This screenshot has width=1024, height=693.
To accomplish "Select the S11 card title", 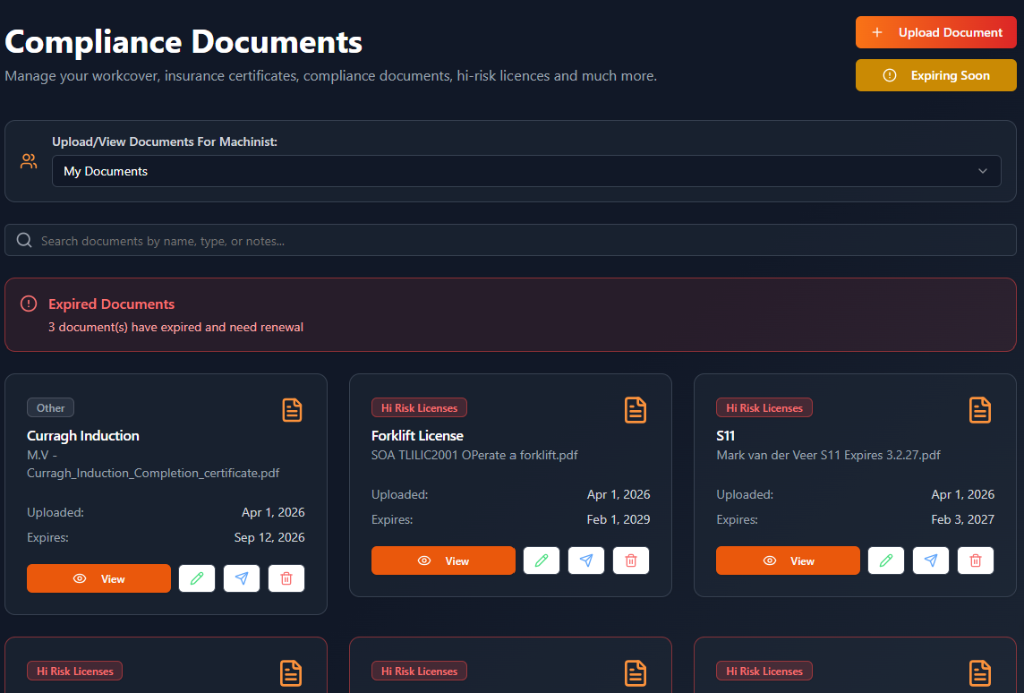I will [726, 436].
